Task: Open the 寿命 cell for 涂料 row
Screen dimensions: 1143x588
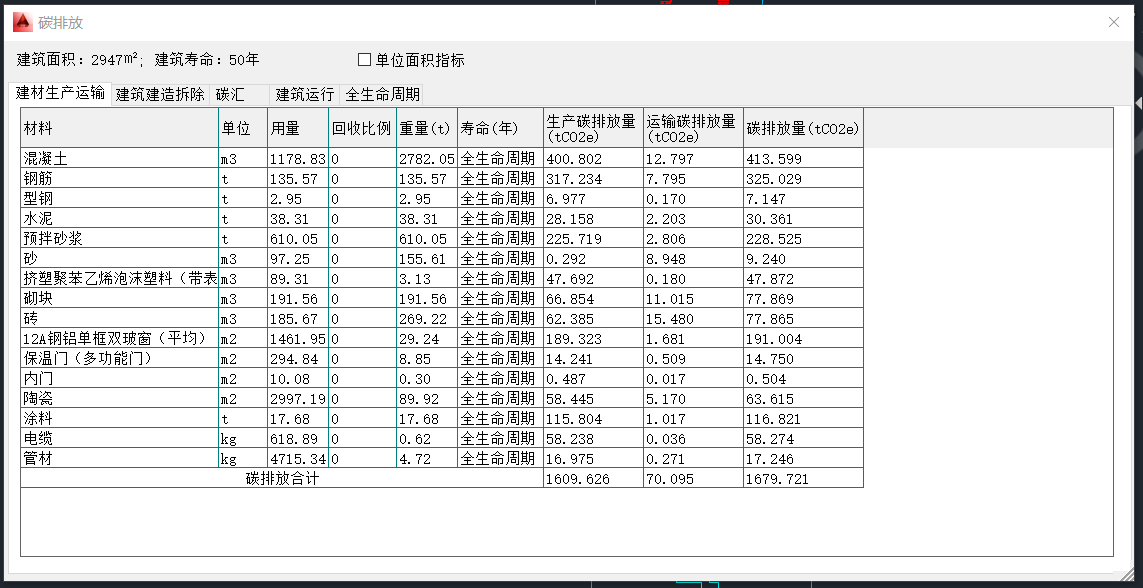Action: coord(500,419)
